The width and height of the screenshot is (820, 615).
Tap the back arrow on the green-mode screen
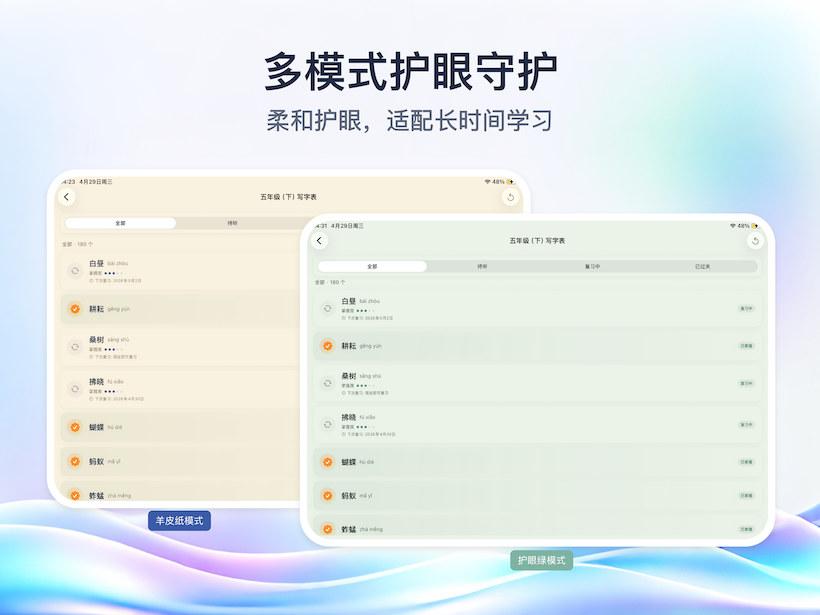320,241
